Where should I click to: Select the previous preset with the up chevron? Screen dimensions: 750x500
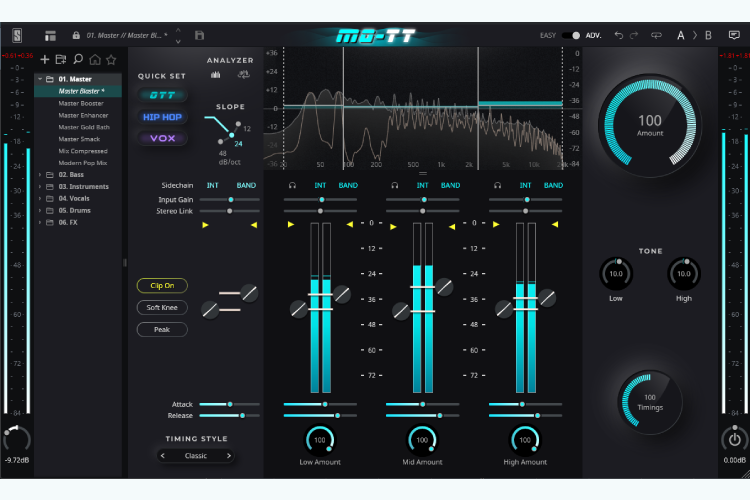[x=178, y=30]
